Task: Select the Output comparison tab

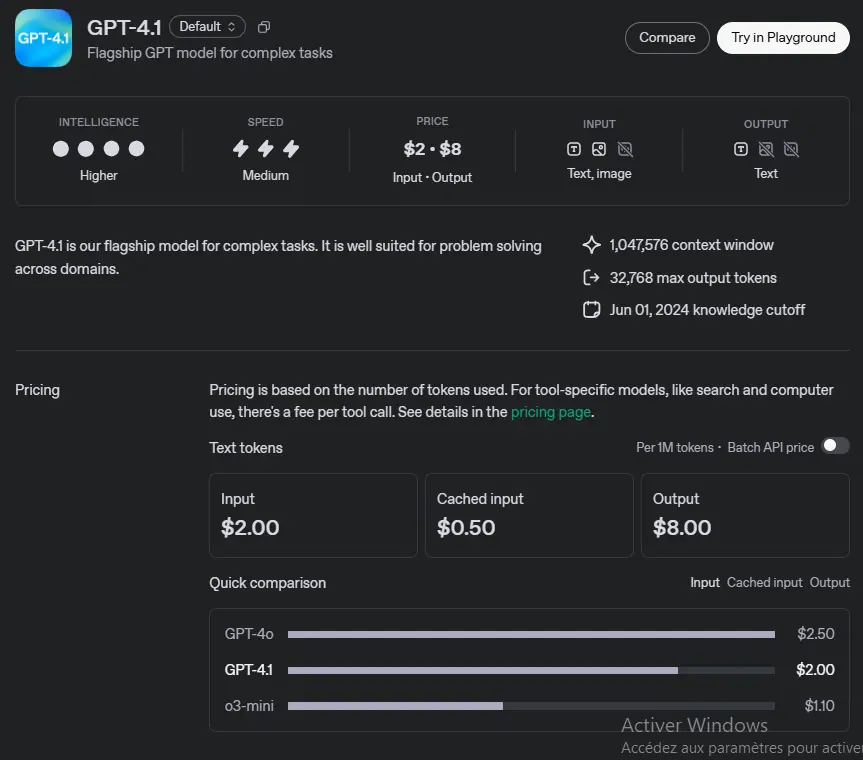Action: pos(829,583)
